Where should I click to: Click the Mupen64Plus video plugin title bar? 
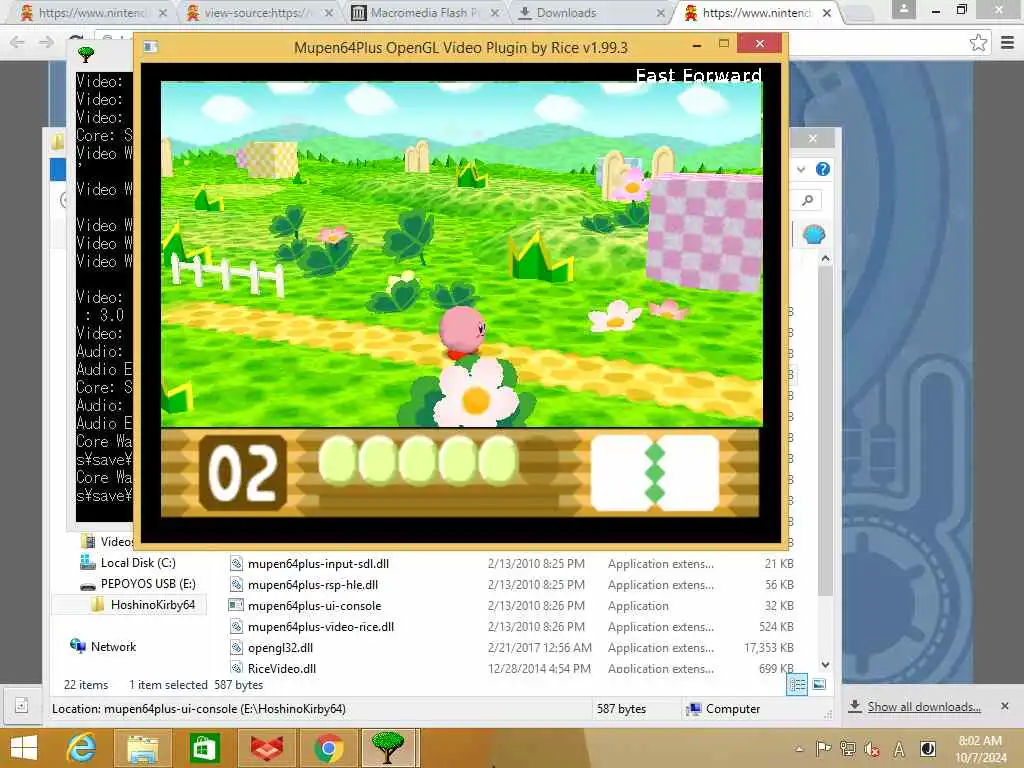pyautogui.click(x=460, y=47)
